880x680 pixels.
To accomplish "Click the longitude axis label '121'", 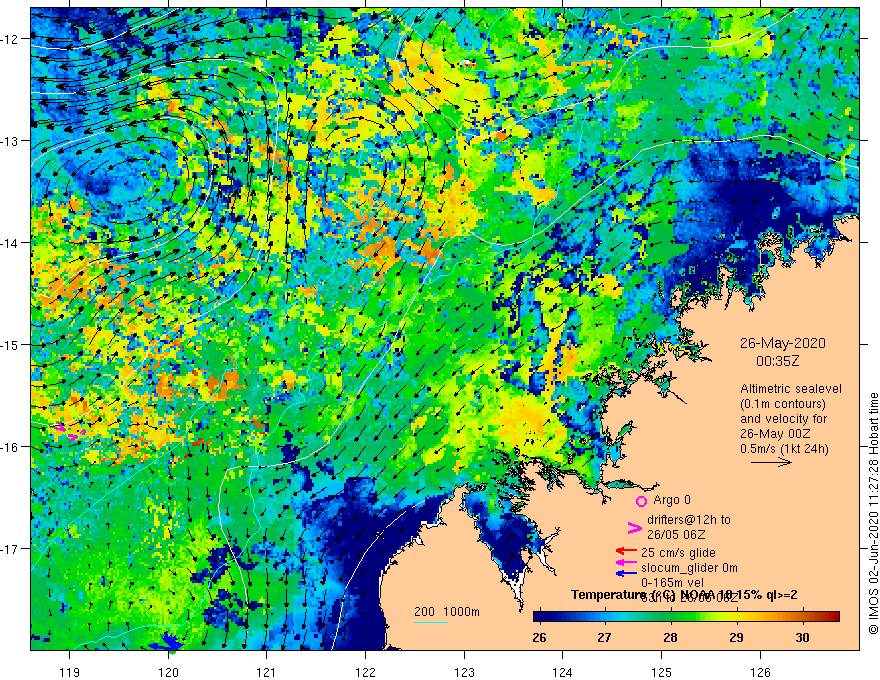I will pyautogui.click(x=266, y=672).
